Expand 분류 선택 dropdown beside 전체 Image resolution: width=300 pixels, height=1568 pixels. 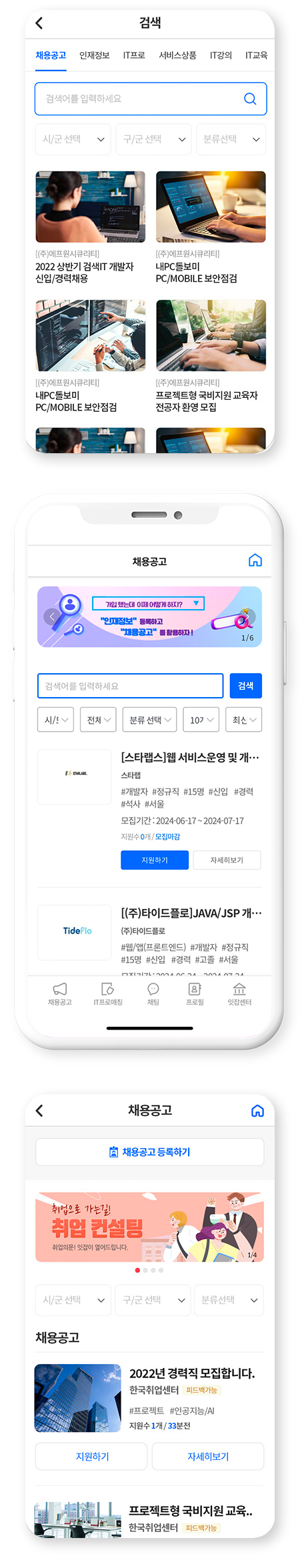(150, 720)
